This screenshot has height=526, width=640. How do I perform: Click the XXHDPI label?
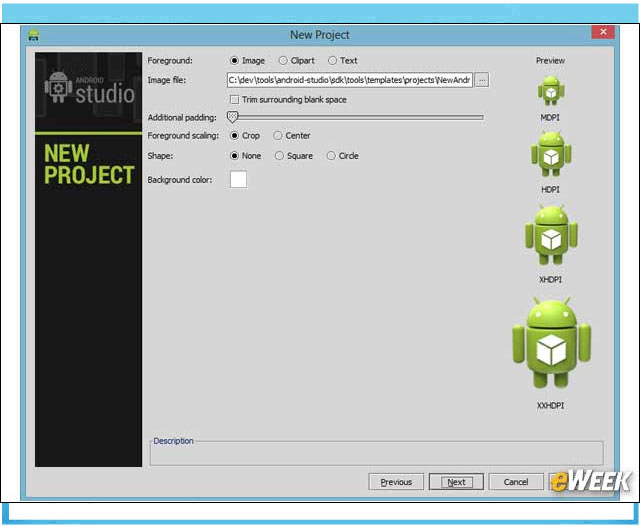(550, 406)
